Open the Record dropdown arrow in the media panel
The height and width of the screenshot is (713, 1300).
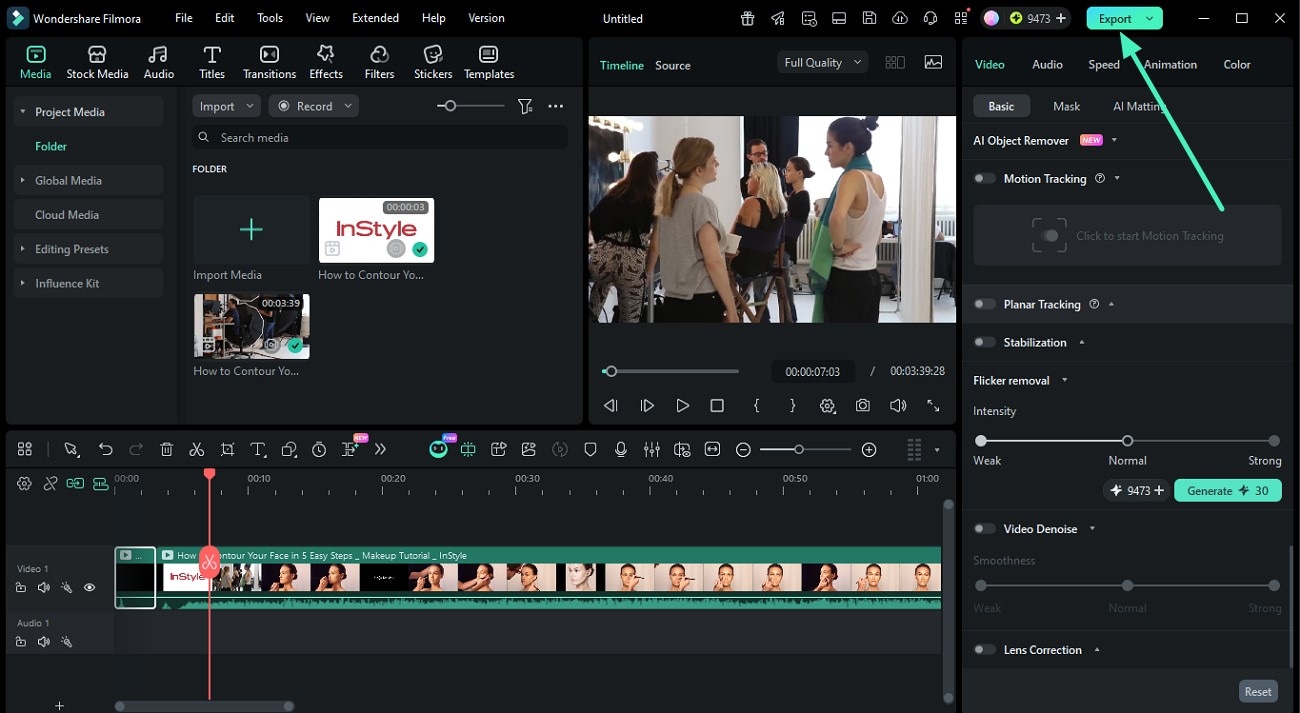[347, 105]
